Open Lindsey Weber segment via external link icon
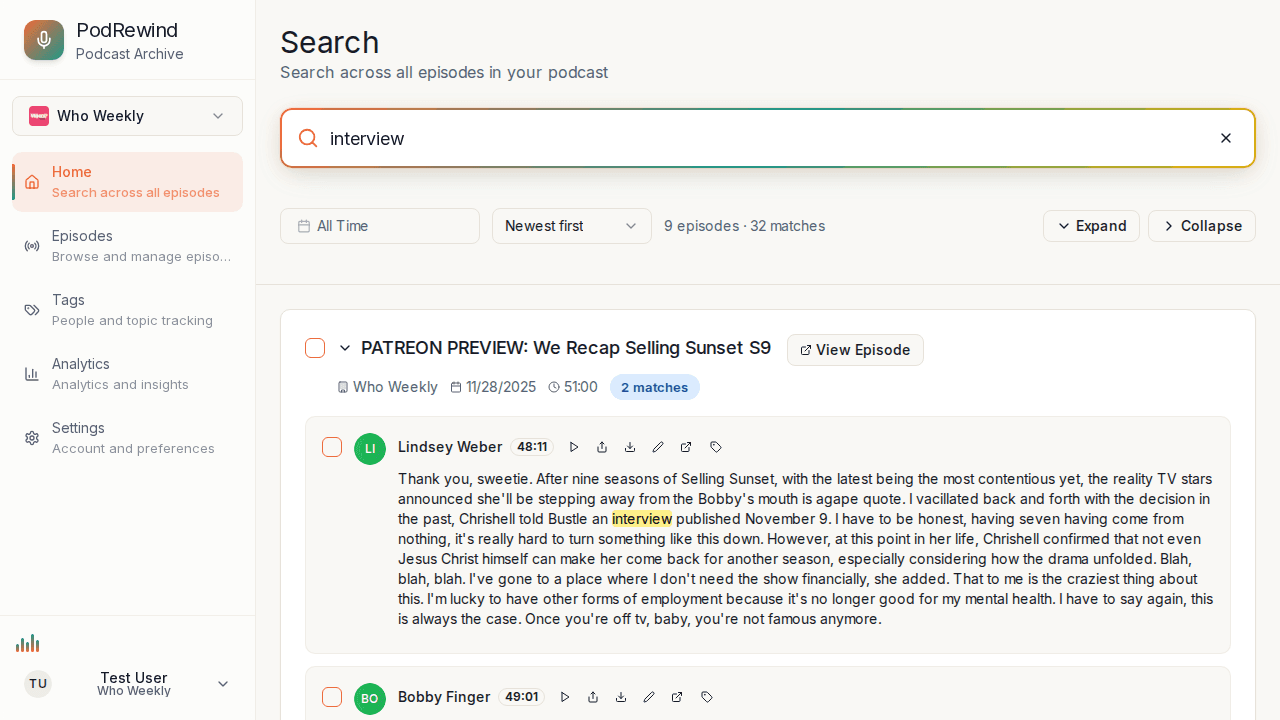The width and height of the screenshot is (1280, 720). coord(686,447)
